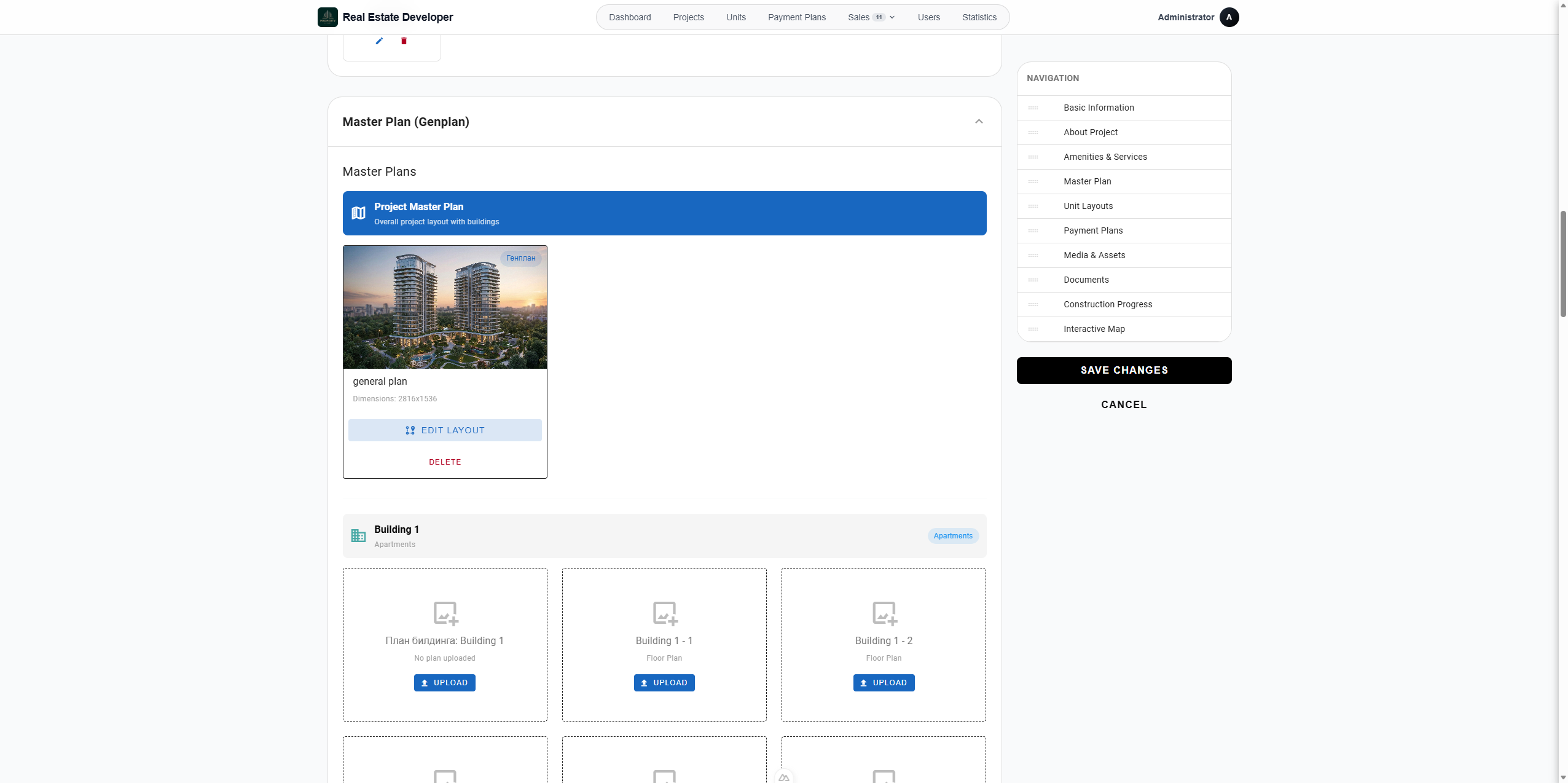Click drag handle beside Construction Progress
The width and height of the screenshot is (1568, 783).
1033,305
